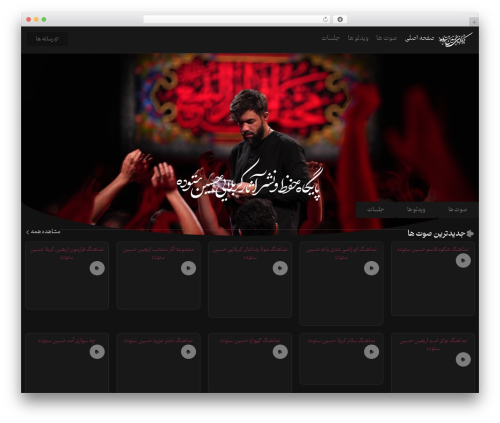Image resolution: width=500 pixels, height=423 pixels.
Task: Click the round icon beside the address bar
Action: (x=340, y=20)
